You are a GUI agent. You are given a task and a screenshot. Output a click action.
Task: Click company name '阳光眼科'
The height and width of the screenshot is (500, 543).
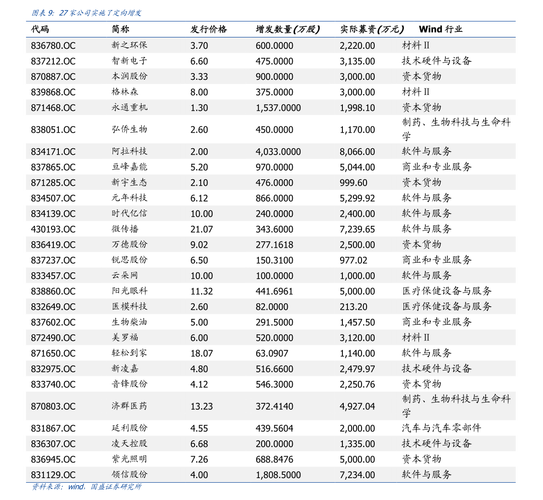pos(129,291)
